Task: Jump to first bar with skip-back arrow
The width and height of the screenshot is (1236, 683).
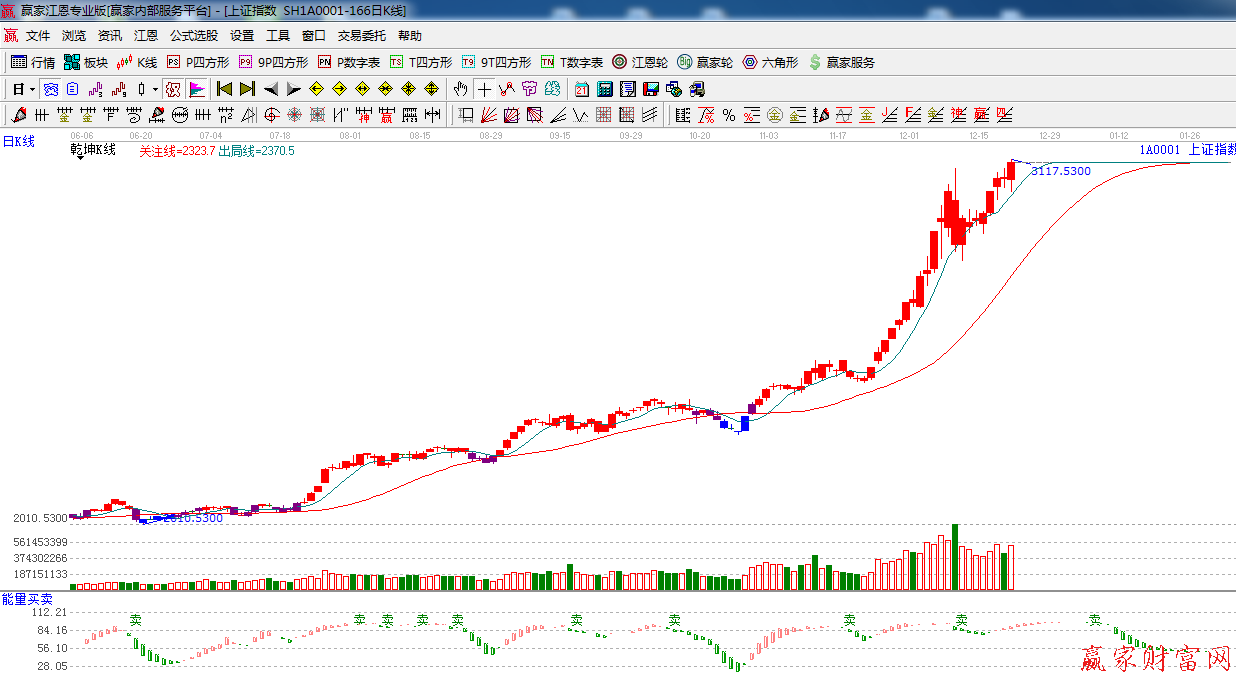Action: point(225,89)
